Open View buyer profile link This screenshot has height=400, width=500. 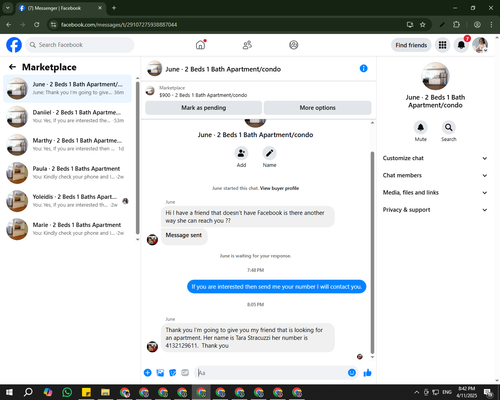[x=279, y=188]
